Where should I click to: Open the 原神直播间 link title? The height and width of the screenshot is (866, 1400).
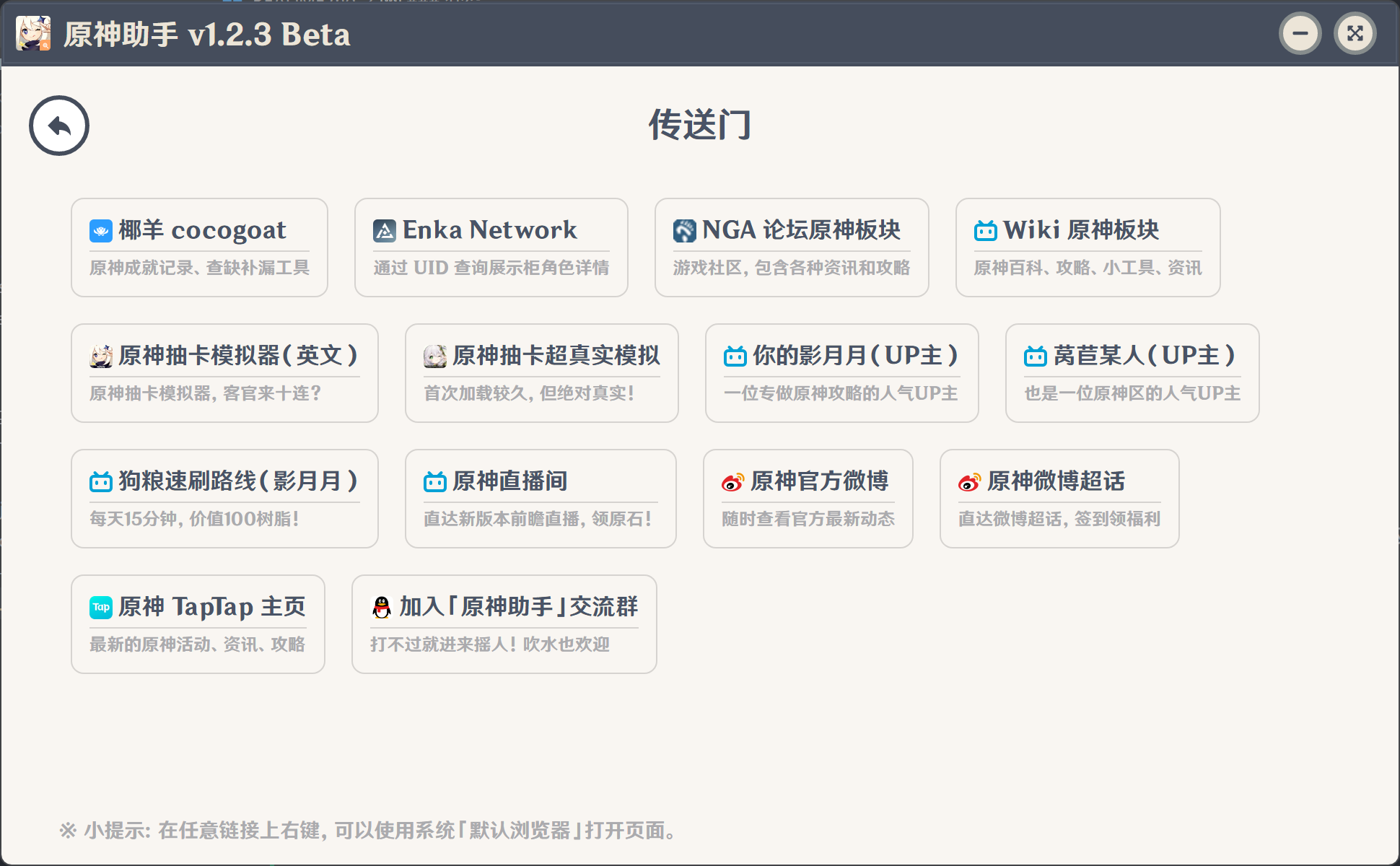pos(509,481)
